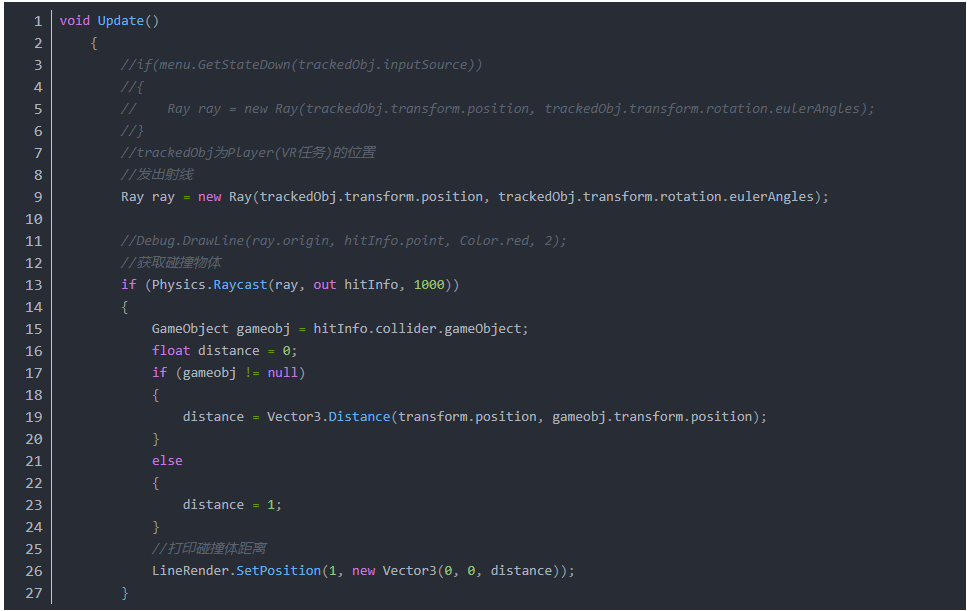Click line number 9 in the gutter
967x611 pixels.
click(x=37, y=197)
